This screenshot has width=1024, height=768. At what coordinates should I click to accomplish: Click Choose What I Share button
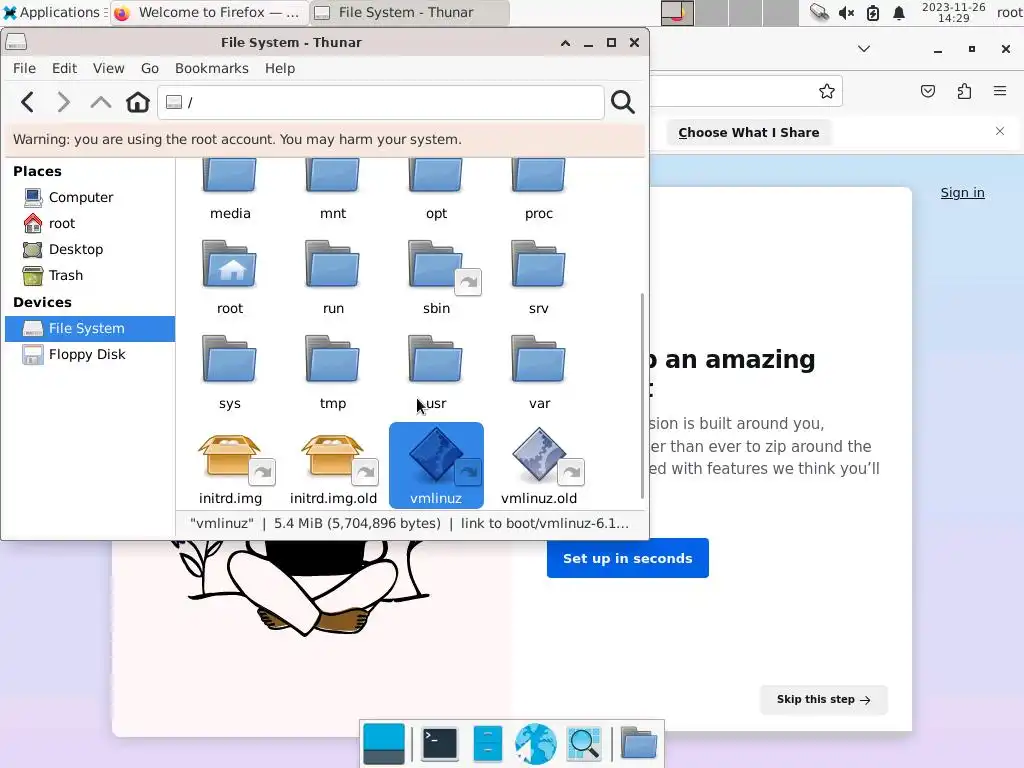(x=748, y=133)
